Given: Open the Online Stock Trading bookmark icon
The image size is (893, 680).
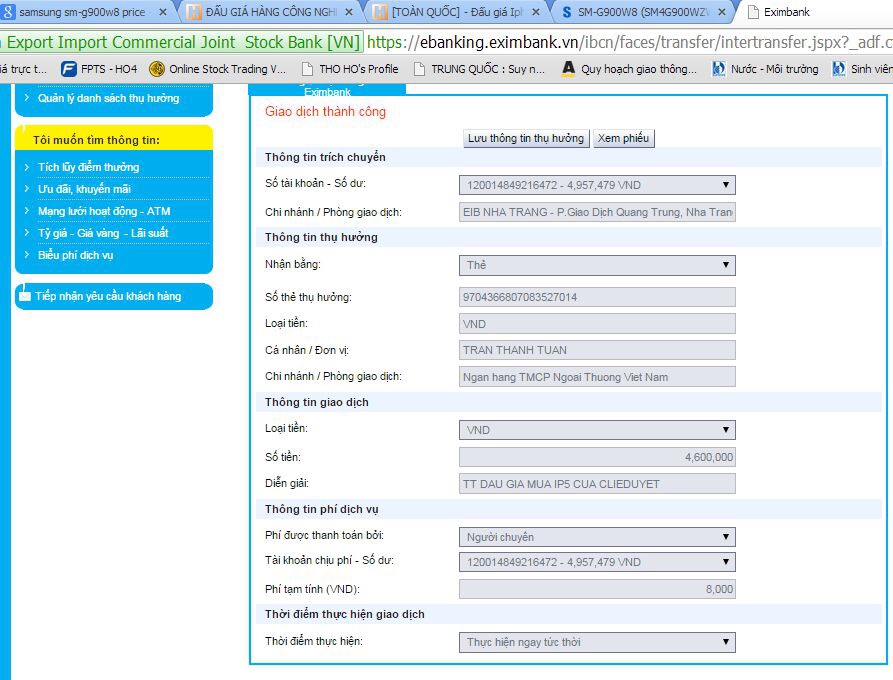Looking at the screenshot, I should point(157,69).
